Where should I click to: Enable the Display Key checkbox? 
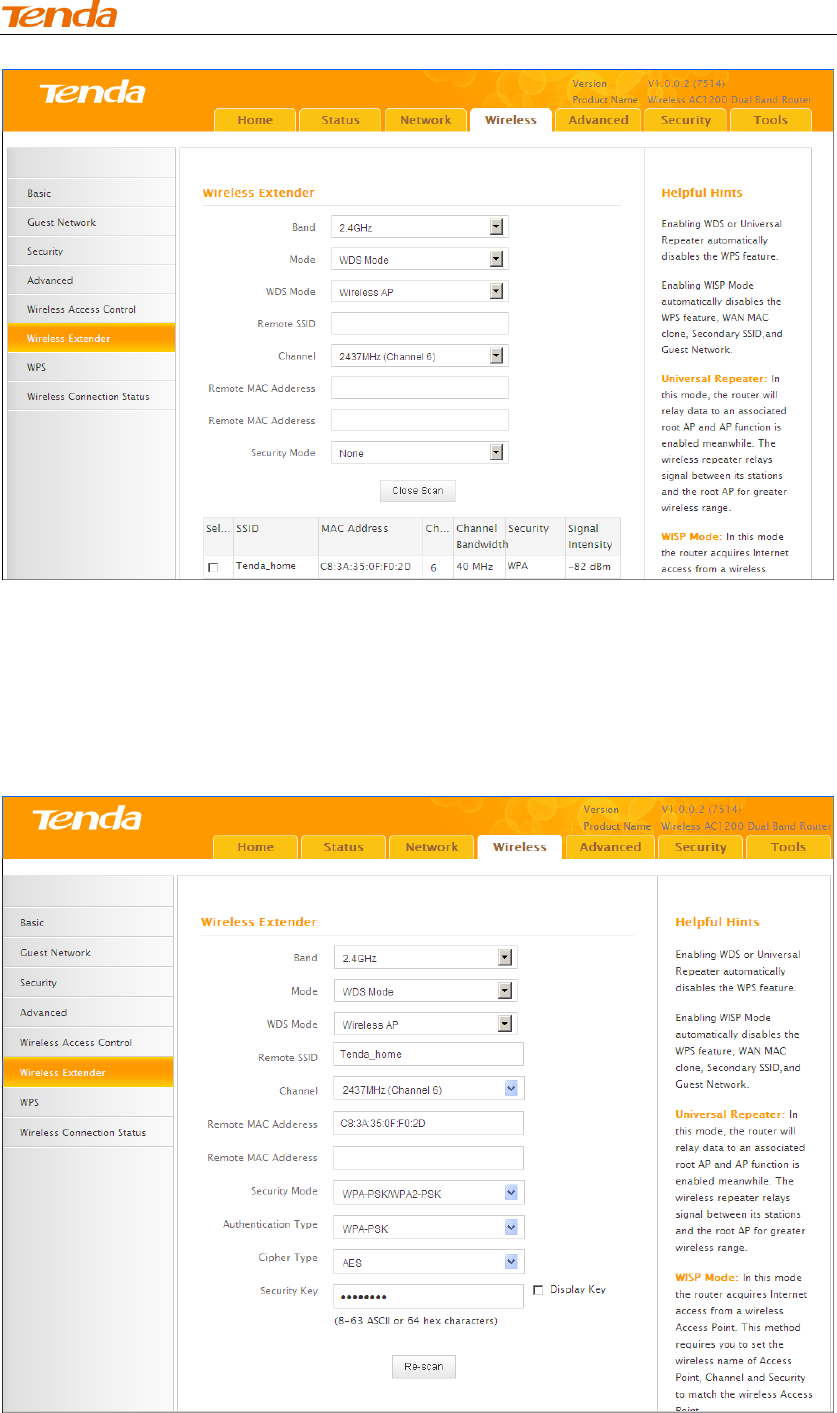tap(539, 1290)
